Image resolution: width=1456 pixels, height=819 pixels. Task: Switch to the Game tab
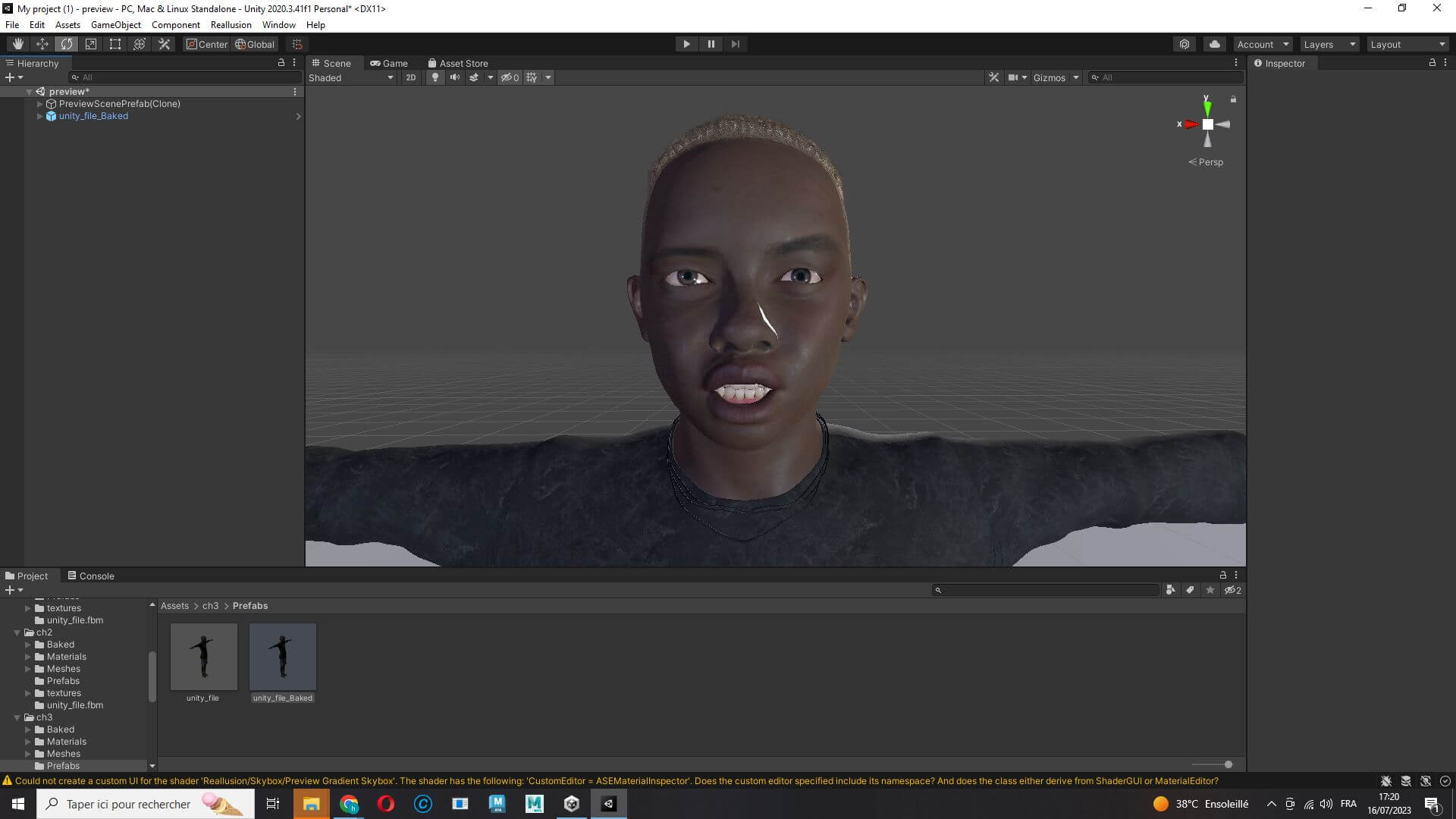click(x=389, y=63)
